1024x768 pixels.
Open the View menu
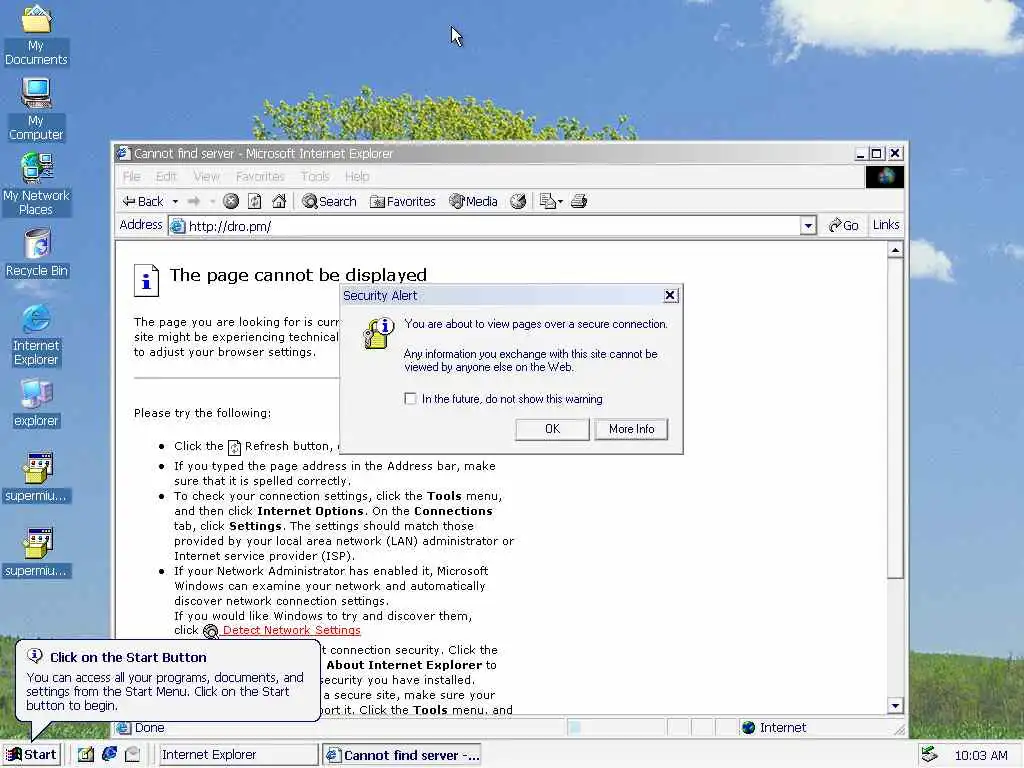(x=206, y=176)
